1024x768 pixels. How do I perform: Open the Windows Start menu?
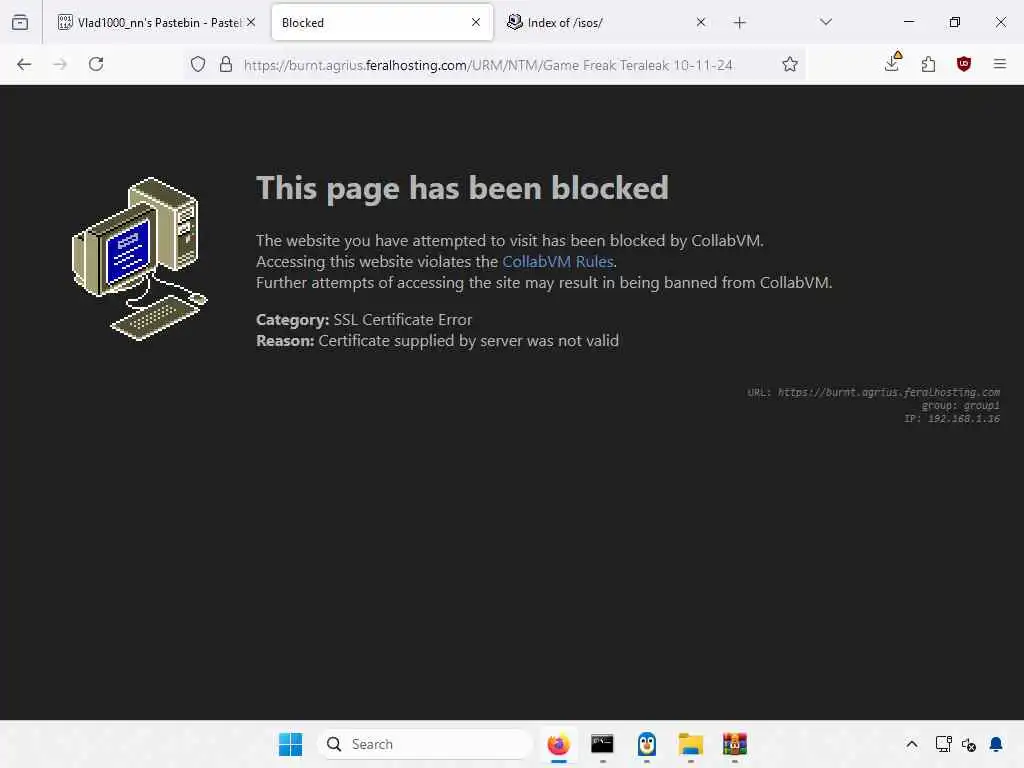(291, 744)
